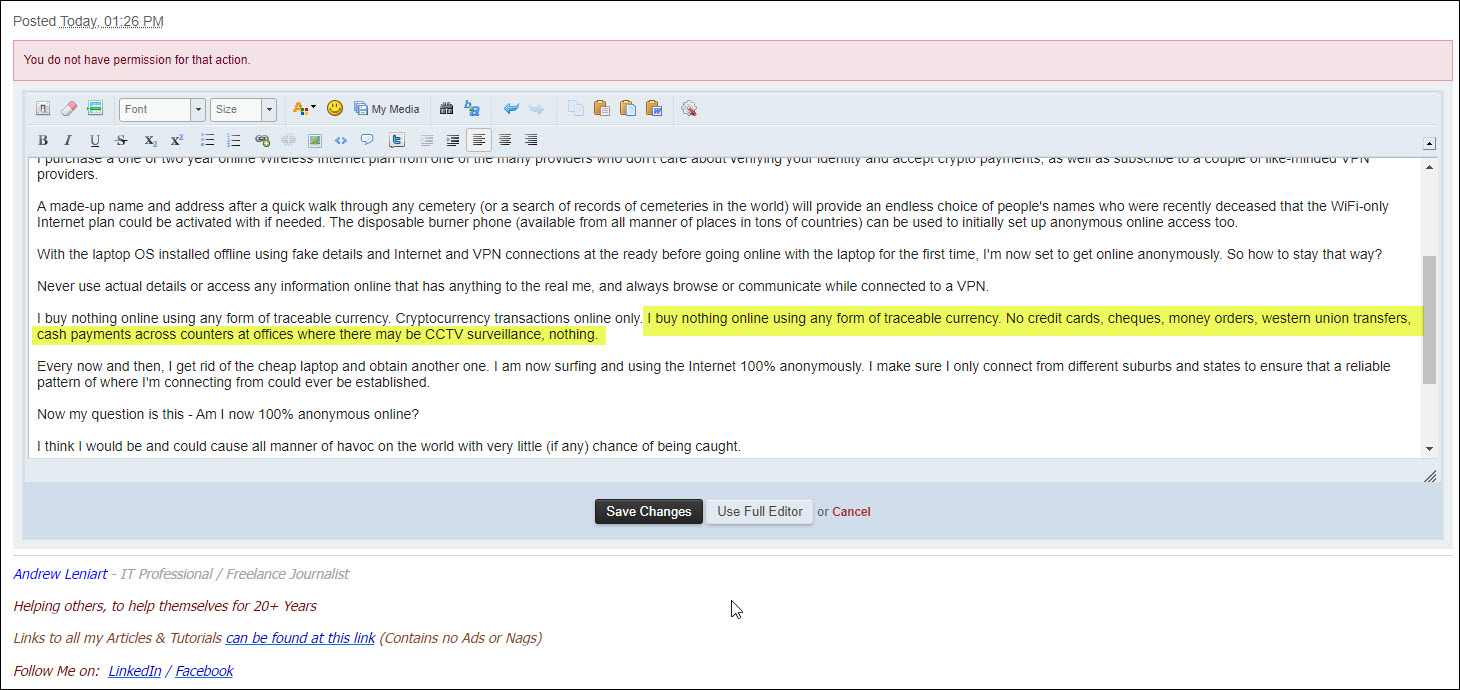
Task: Open the text color dropdown
Action: (304, 109)
